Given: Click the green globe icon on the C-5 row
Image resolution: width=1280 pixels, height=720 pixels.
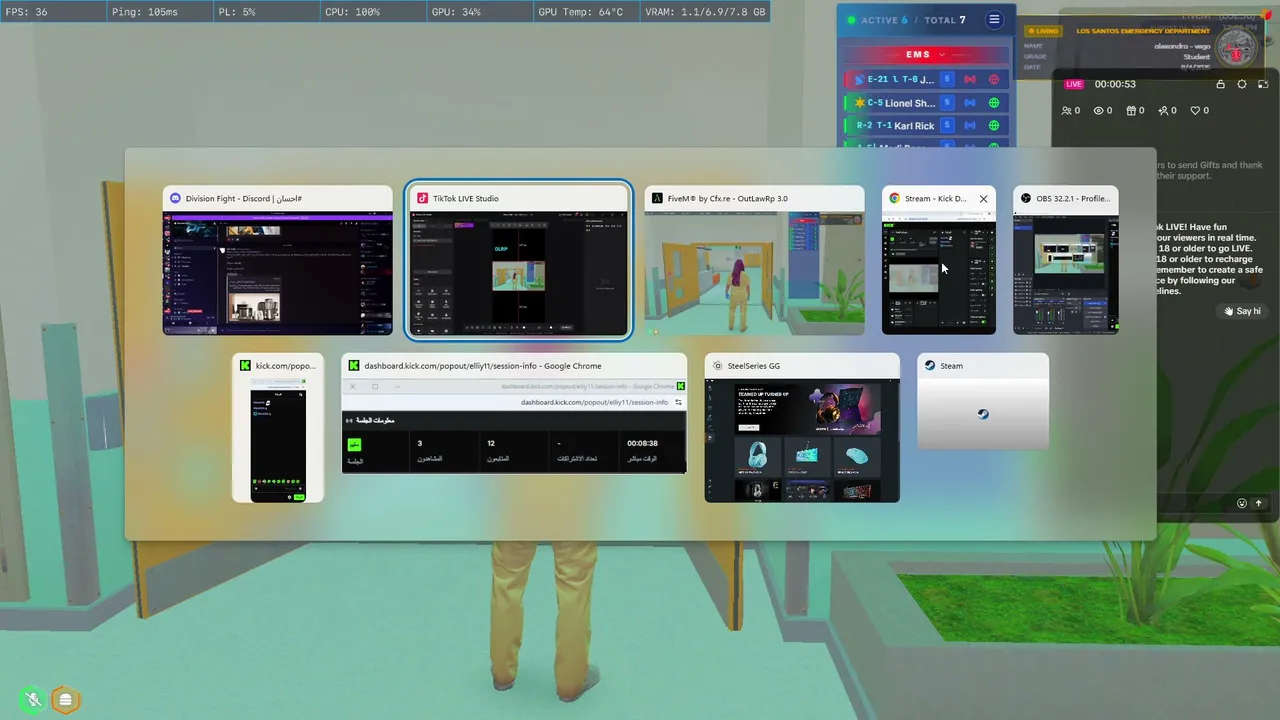Looking at the screenshot, I should (x=994, y=103).
